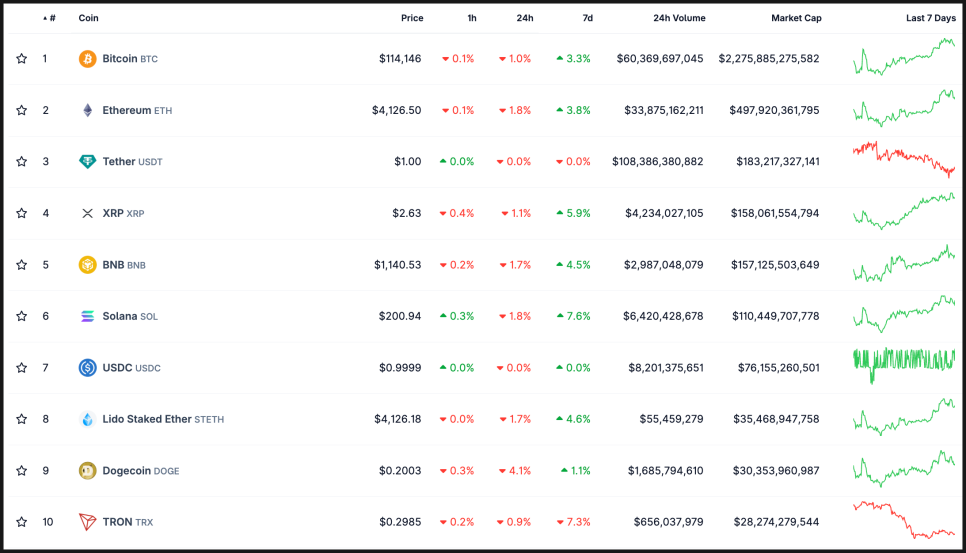The height and width of the screenshot is (553, 966).
Task: Toggle the star next to Solana
Action: pyautogui.click(x=21, y=316)
